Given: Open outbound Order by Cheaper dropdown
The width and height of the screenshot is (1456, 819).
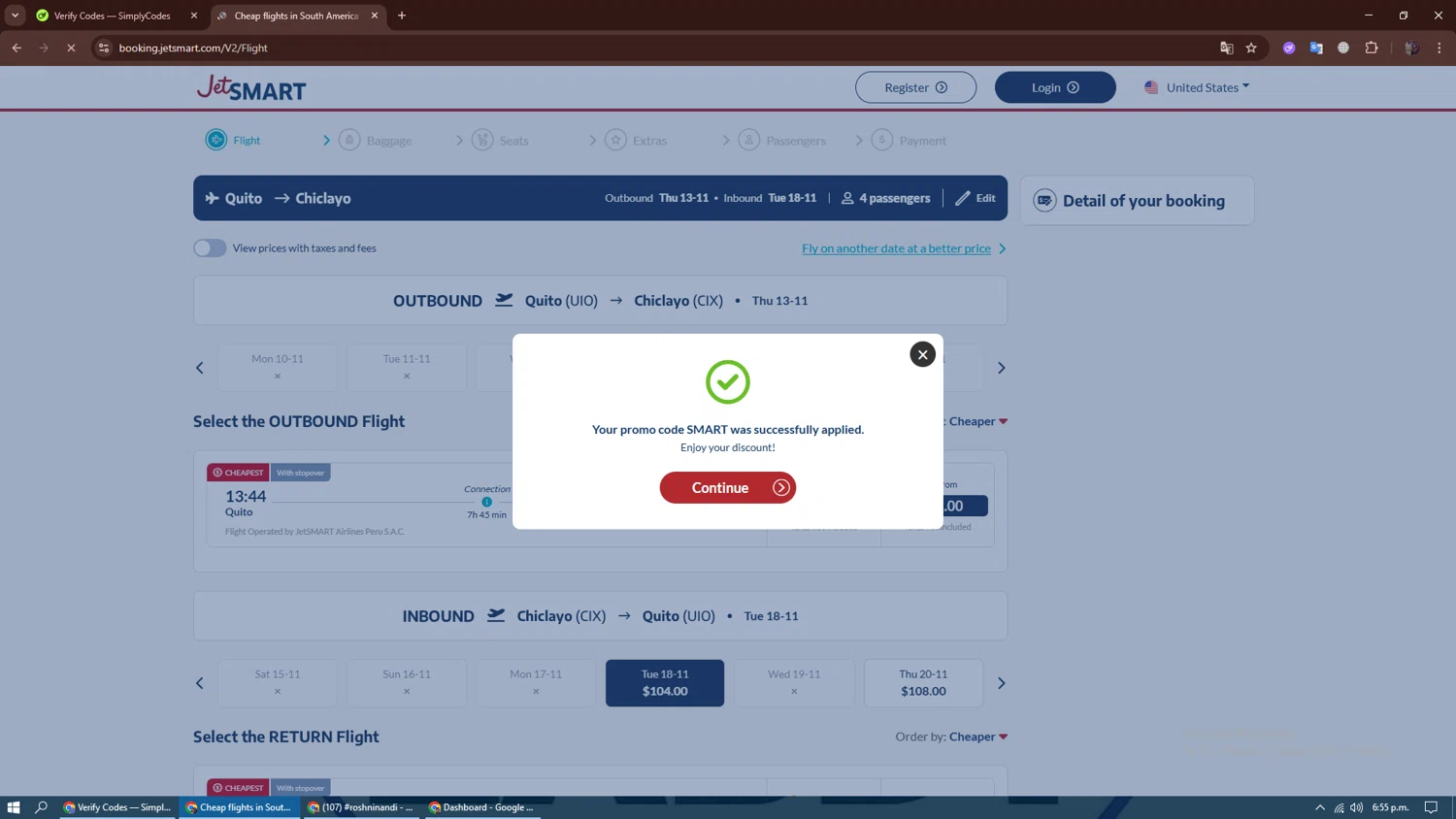Looking at the screenshot, I should point(978,421).
